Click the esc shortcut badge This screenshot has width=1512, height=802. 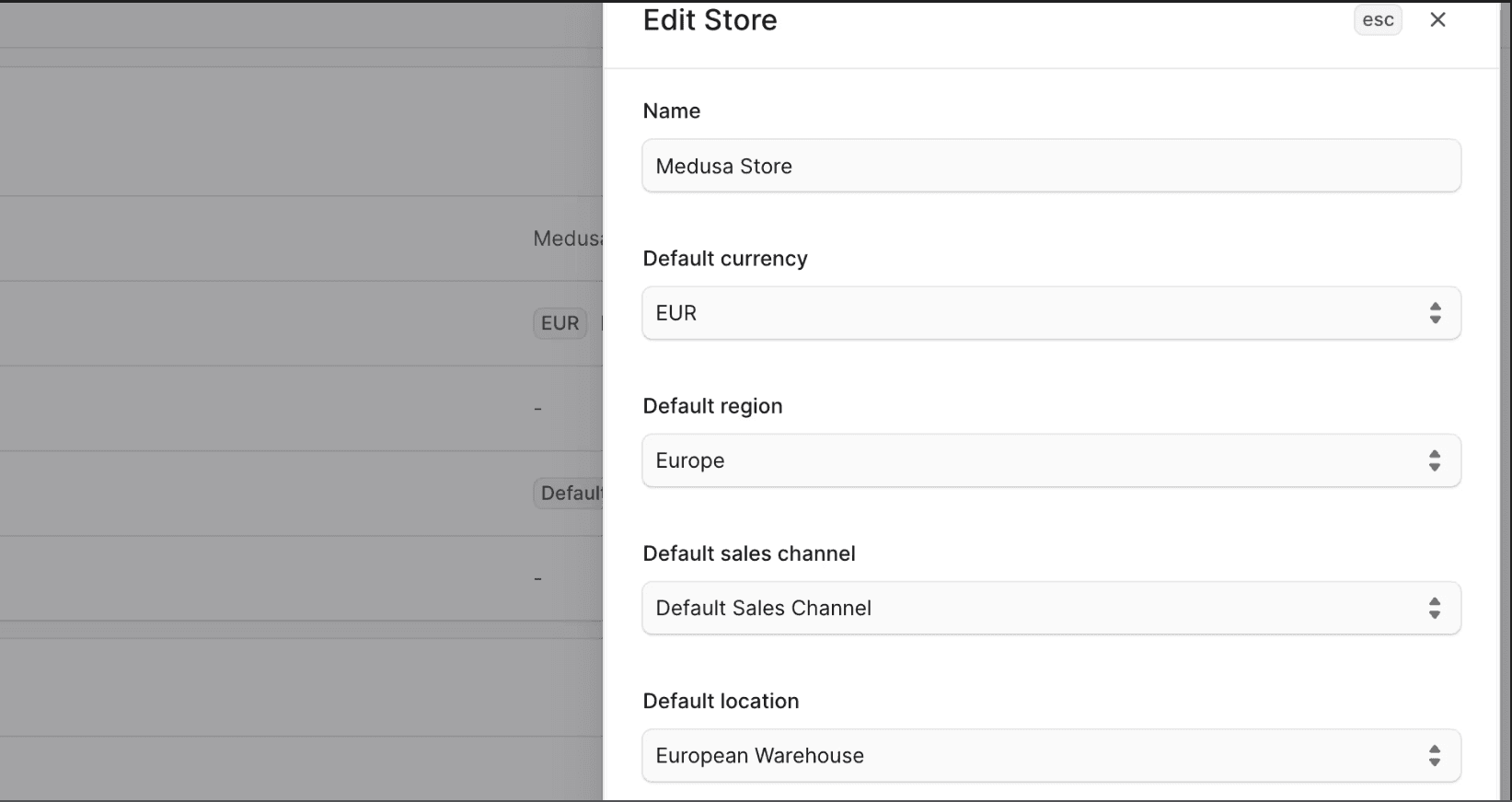(x=1378, y=20)
